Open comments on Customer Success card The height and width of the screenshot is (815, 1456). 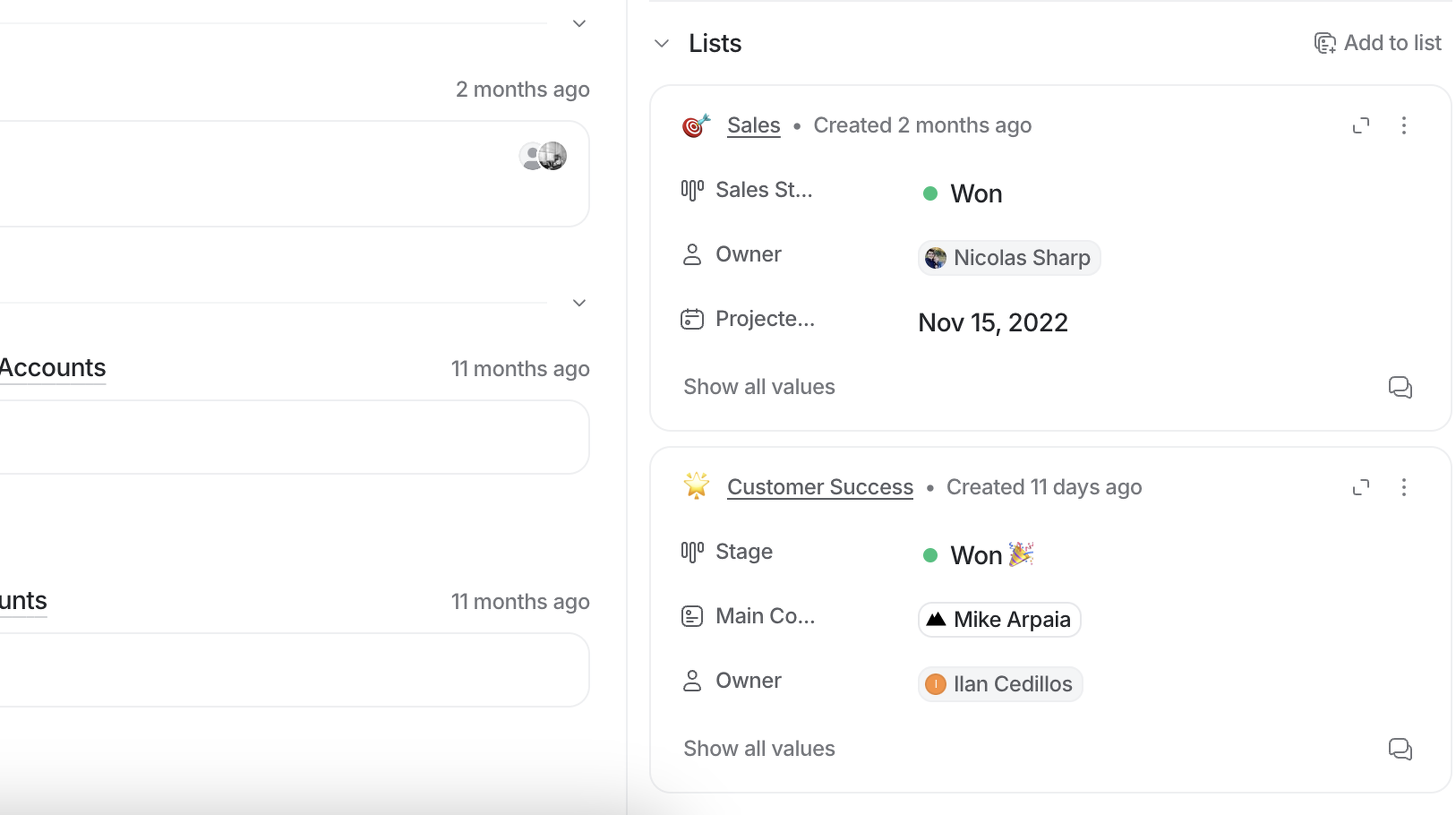(1400, 749)
